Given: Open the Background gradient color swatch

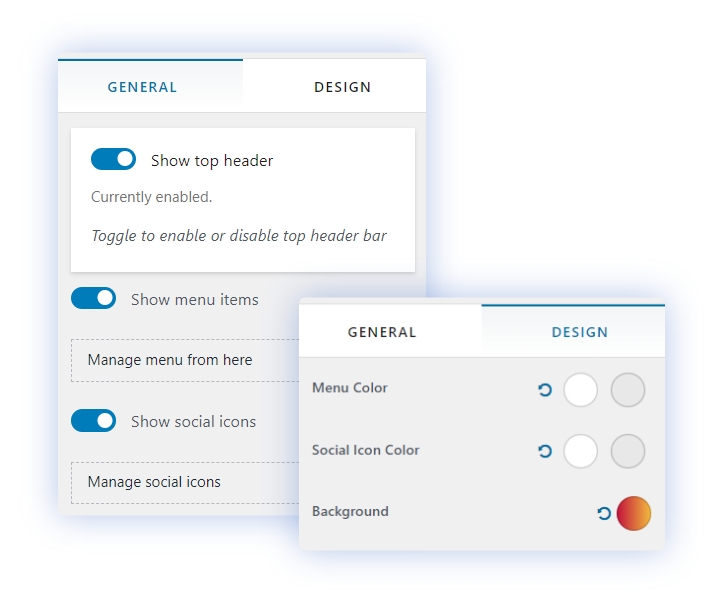Looking at the screenshot, I should pos(634,513).
